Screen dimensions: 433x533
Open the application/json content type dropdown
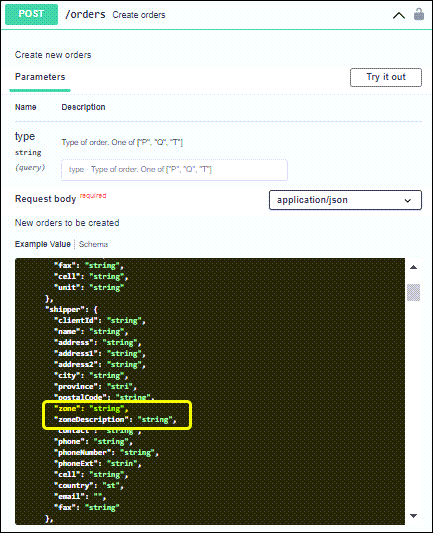(x=345, y=200)
